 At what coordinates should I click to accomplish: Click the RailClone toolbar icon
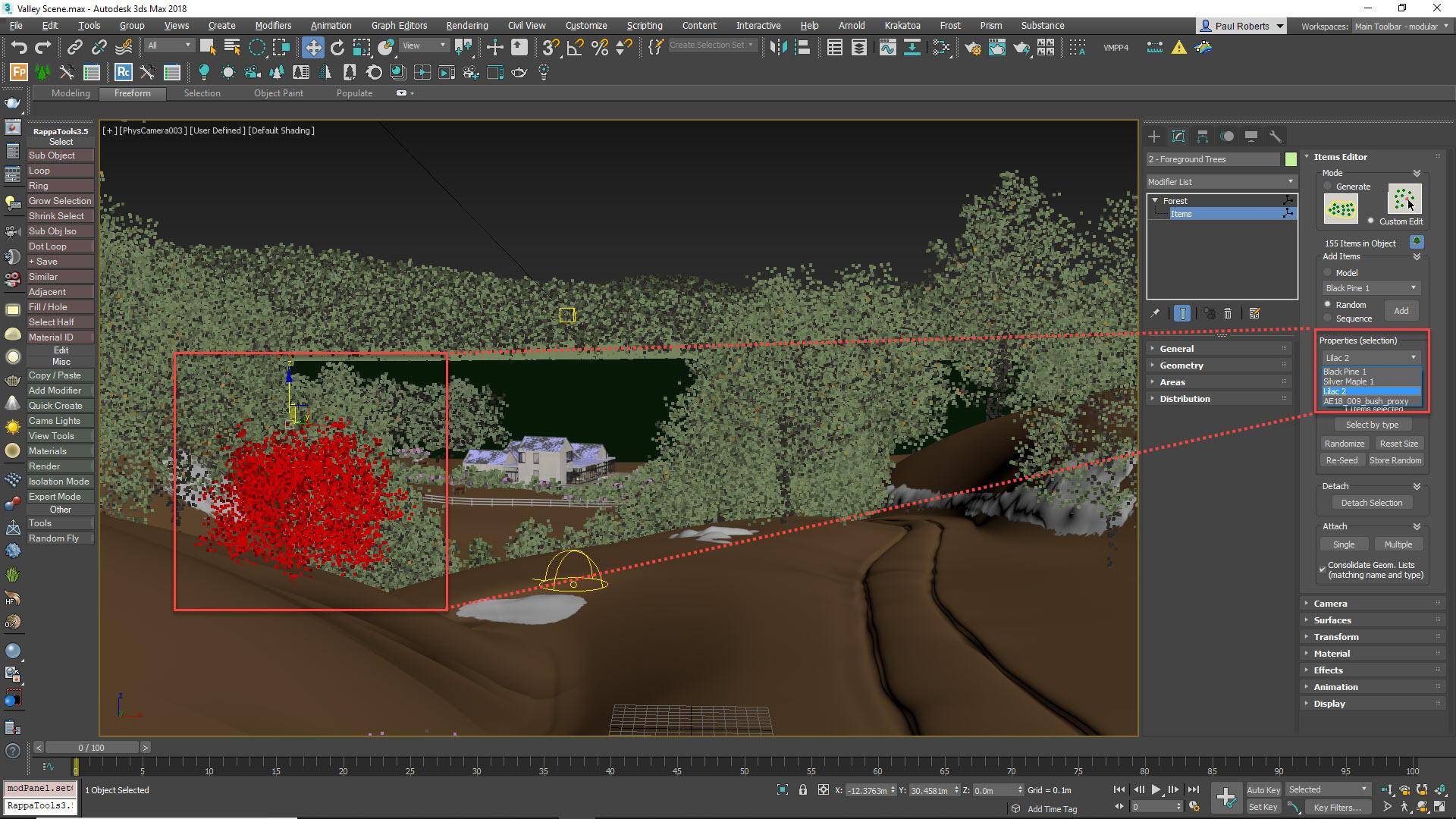123,72
